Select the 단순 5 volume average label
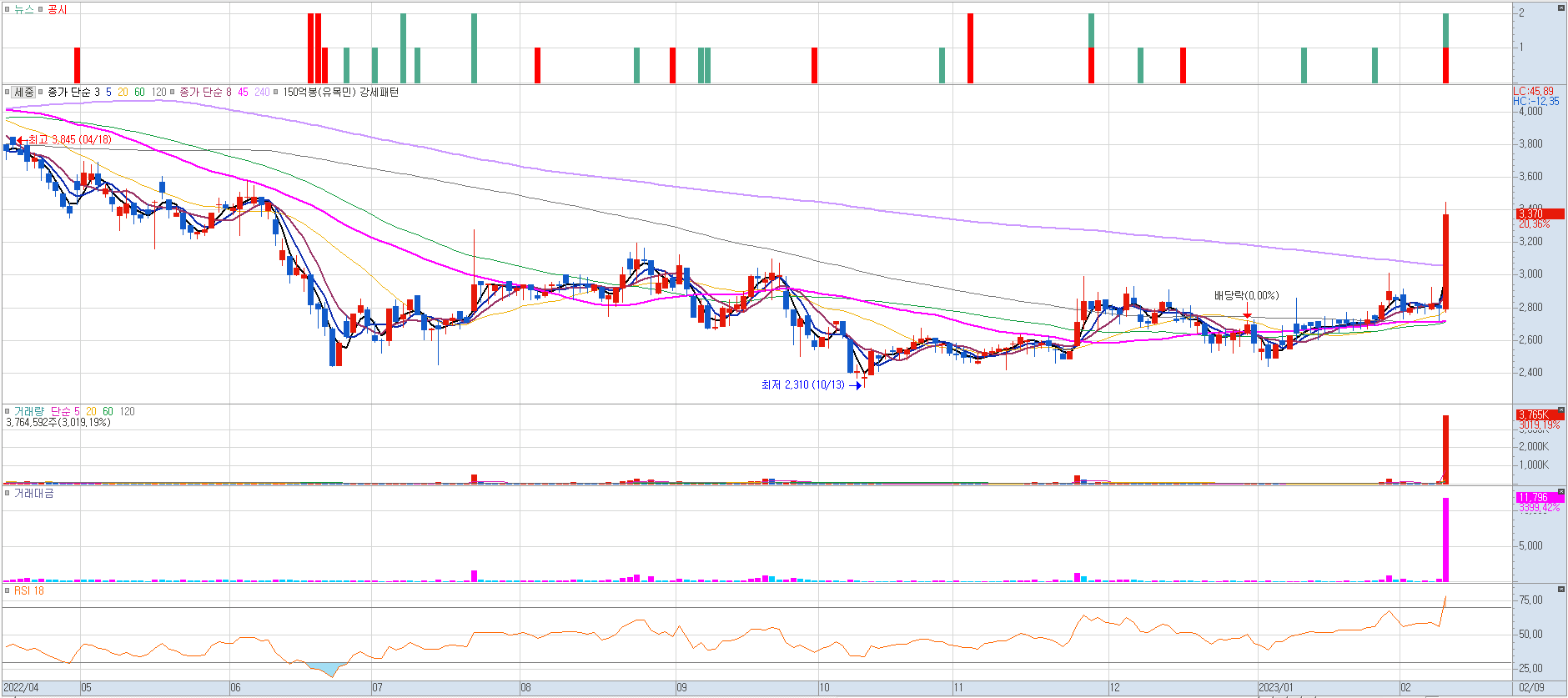The width and height of the screenshot is (1568, 698). [x=65, y=411]
